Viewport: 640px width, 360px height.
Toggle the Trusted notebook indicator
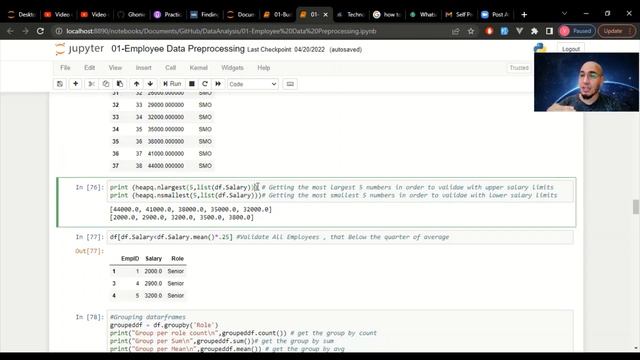519,68
